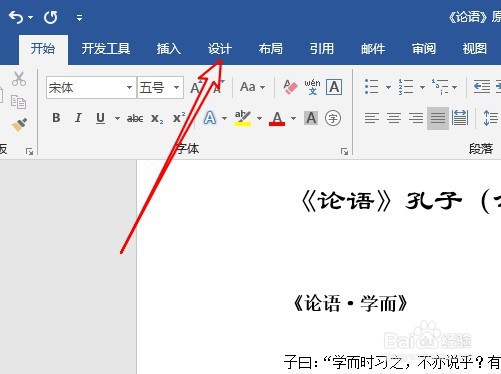
Task: Expand numbering library dropdown arrow
Action: point(422,87)
